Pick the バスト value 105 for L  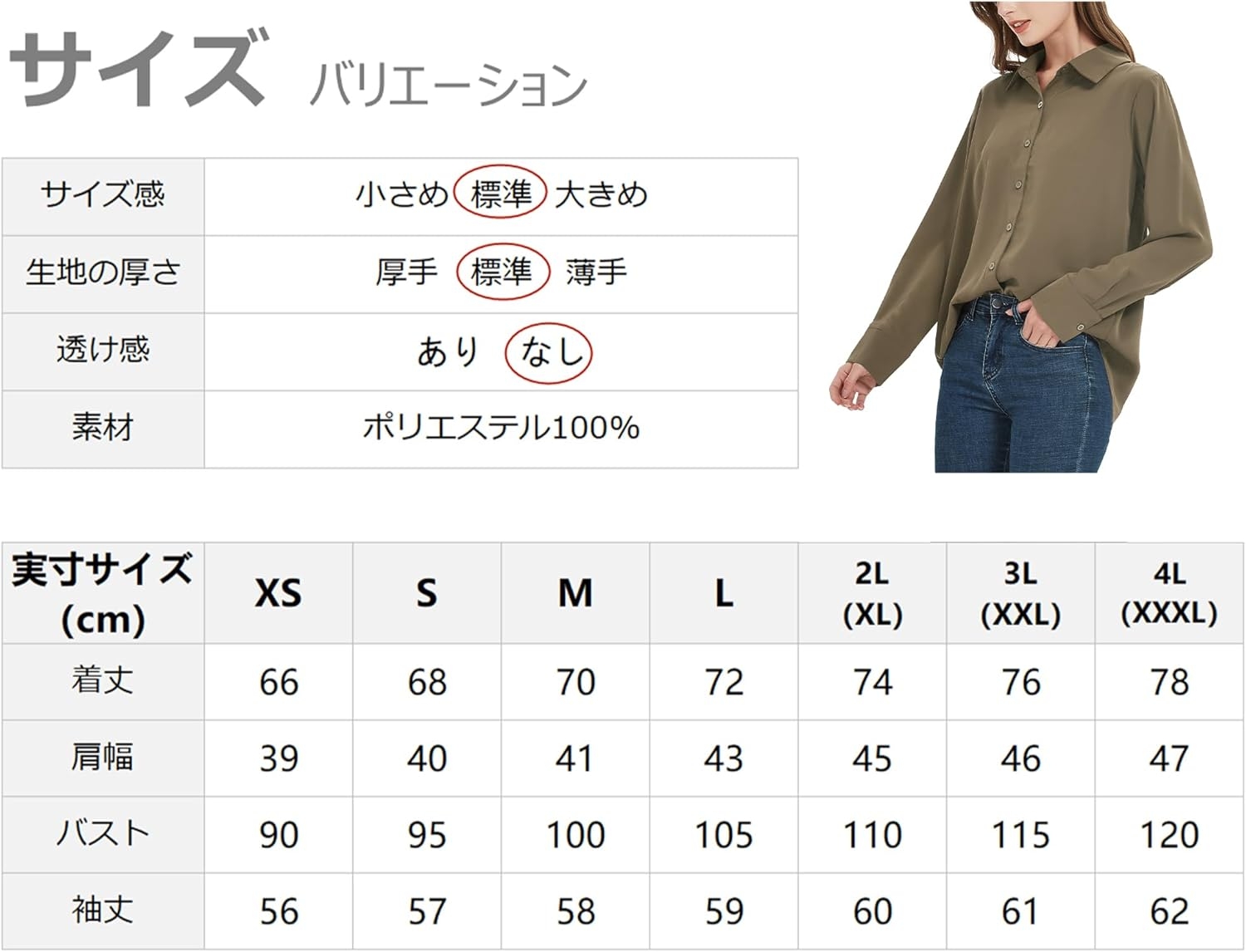click(x=724, y=836)
